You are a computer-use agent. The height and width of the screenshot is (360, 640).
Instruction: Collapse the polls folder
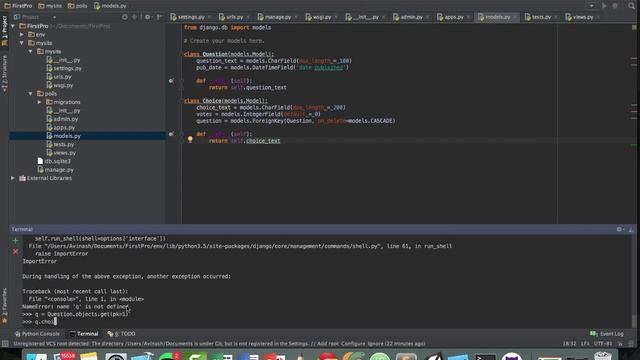(31, 93)
